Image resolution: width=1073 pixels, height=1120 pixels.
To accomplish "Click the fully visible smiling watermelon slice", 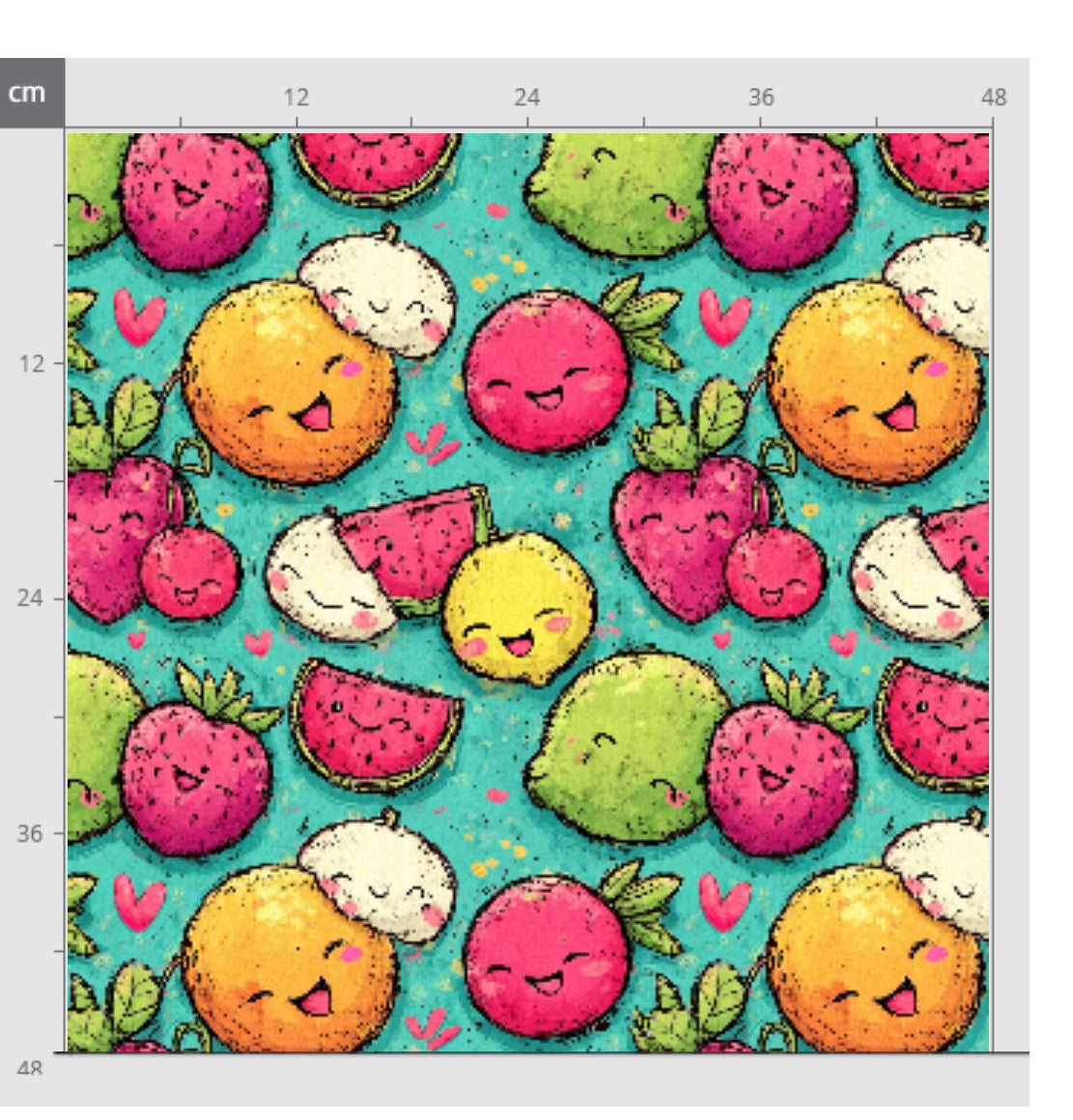I will 375,722.
